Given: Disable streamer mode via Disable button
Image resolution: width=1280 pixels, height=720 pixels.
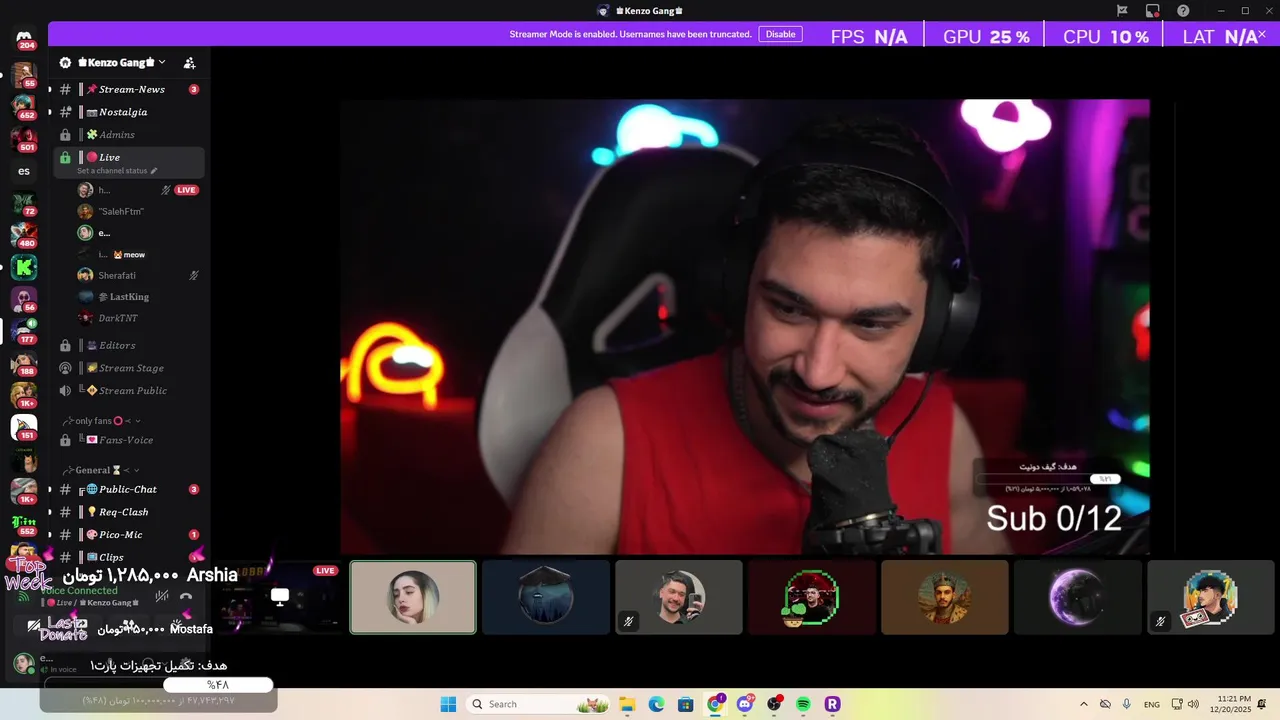Looking at the screenshot, I should coord(781,34).
